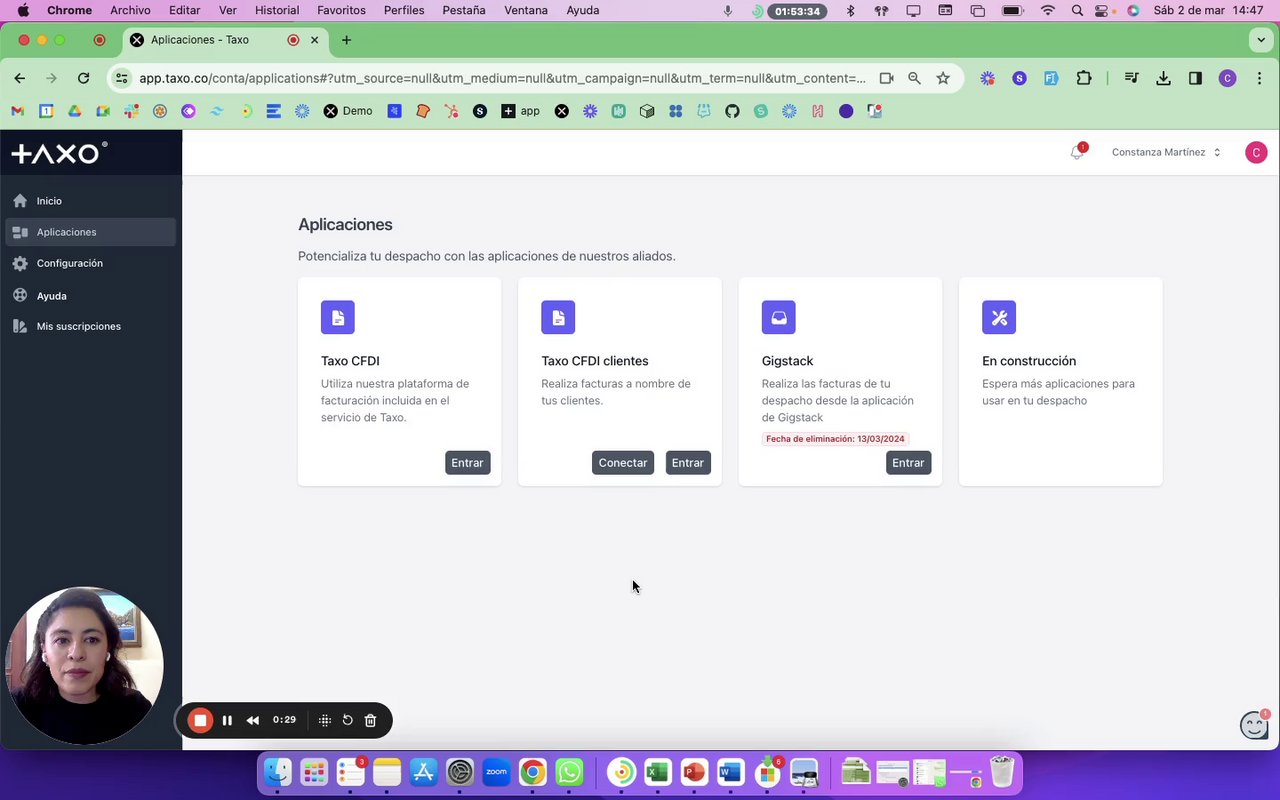The image size is (1280, 800).
Task: Click the address bar URL
Action: point(502,78)
